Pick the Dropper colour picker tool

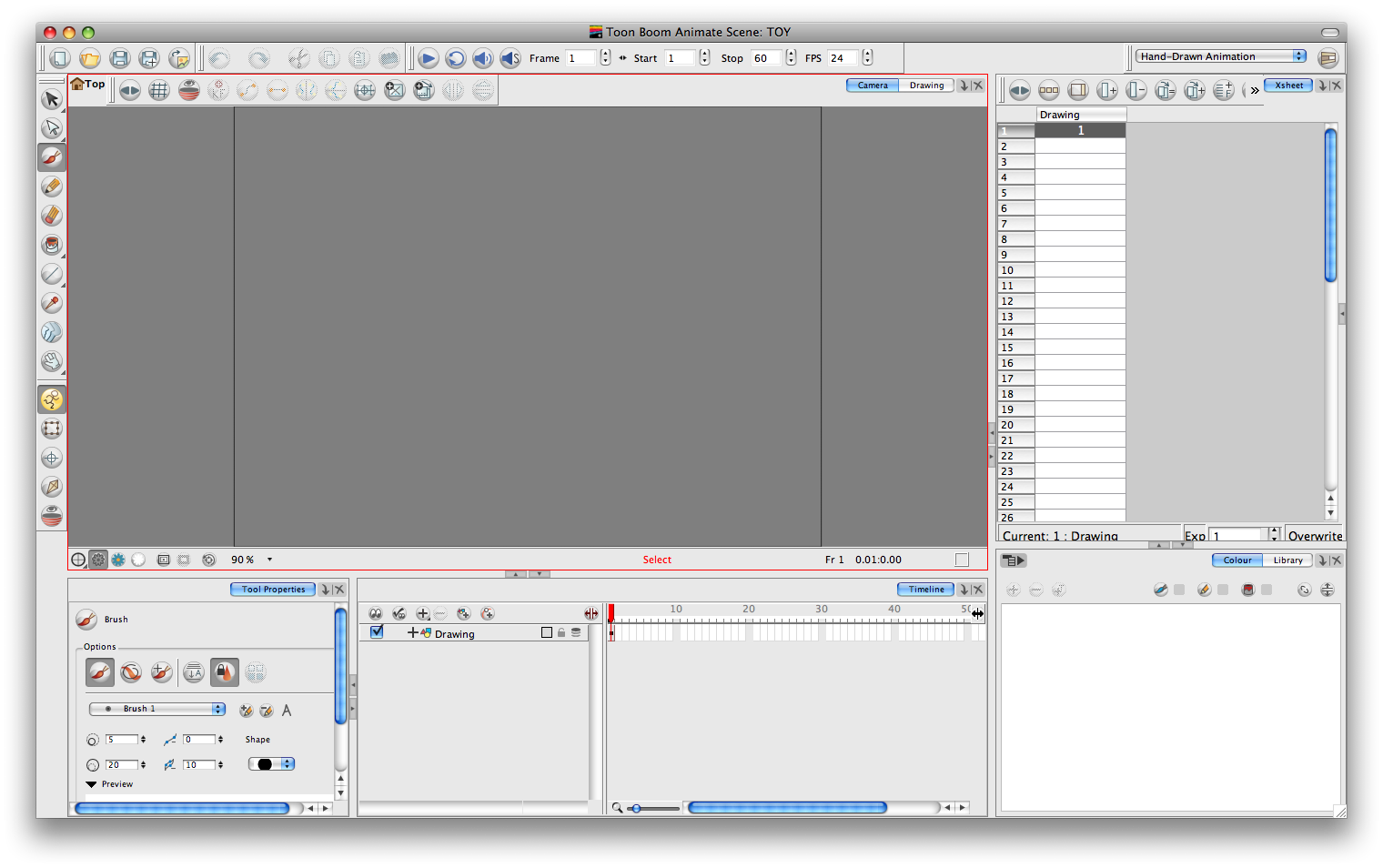coord(52,303)
